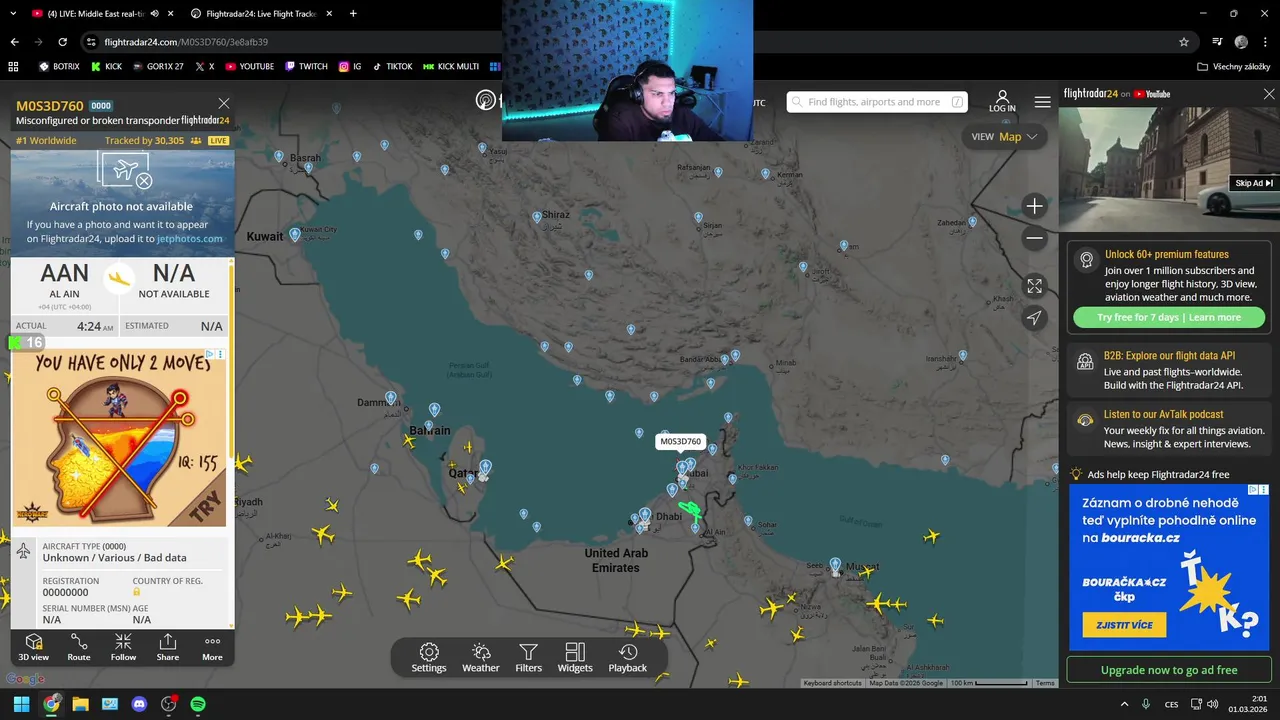Open the BOTRIX bookmark
This screenshot has height=720, width=1280.
tap(59, 66)
